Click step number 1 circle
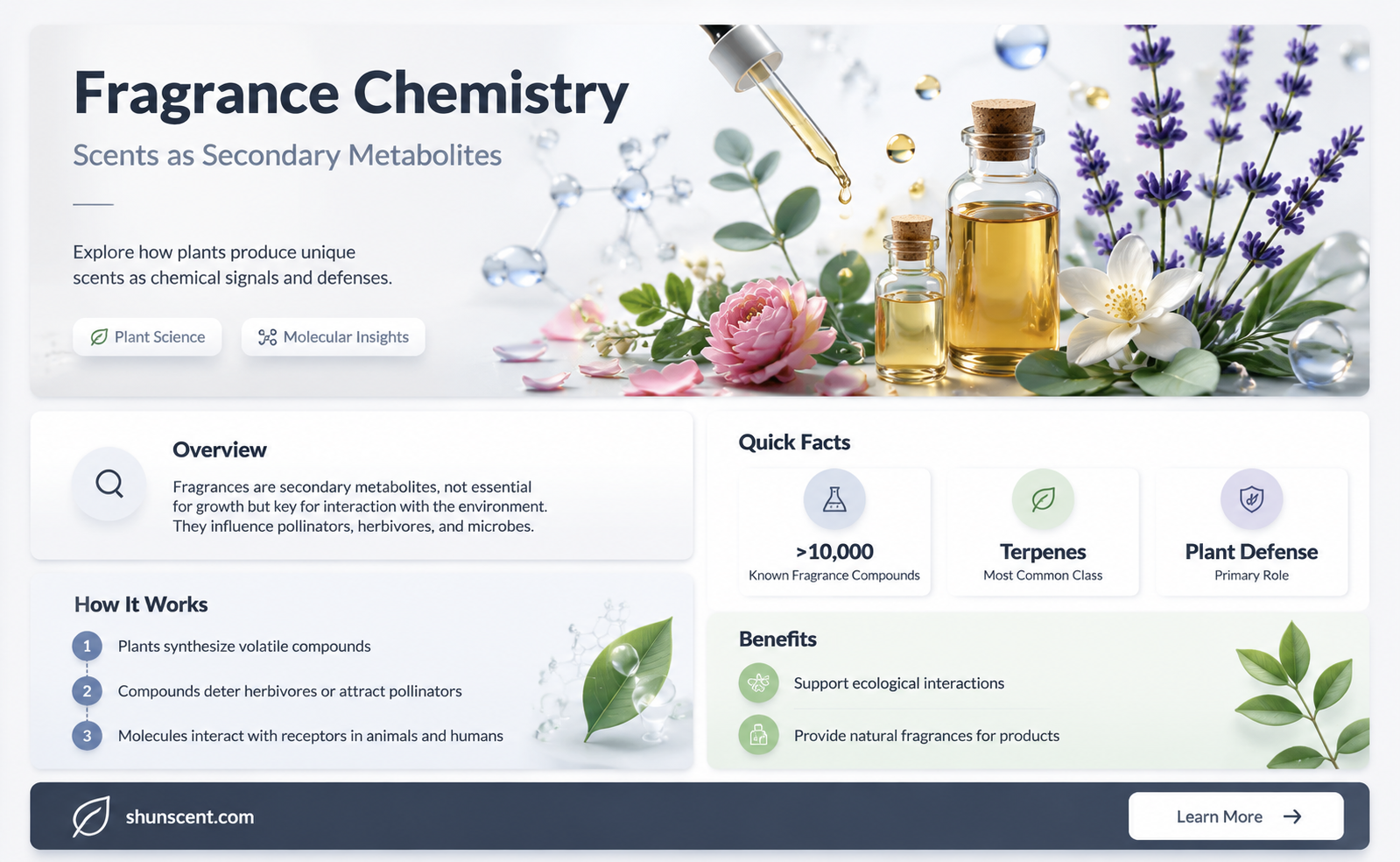 (87, 646)
